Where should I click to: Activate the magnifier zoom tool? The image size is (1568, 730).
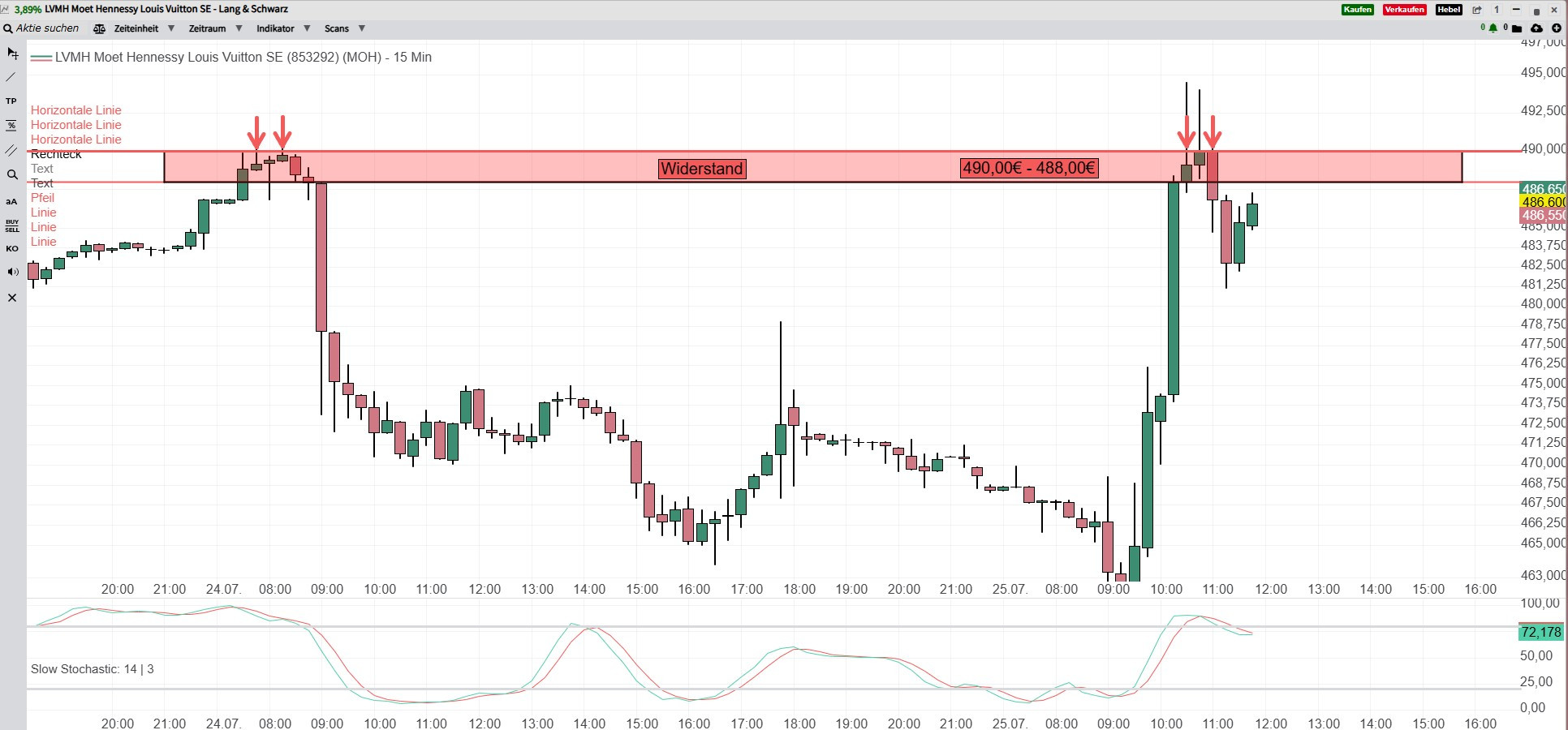click(12, 174)
